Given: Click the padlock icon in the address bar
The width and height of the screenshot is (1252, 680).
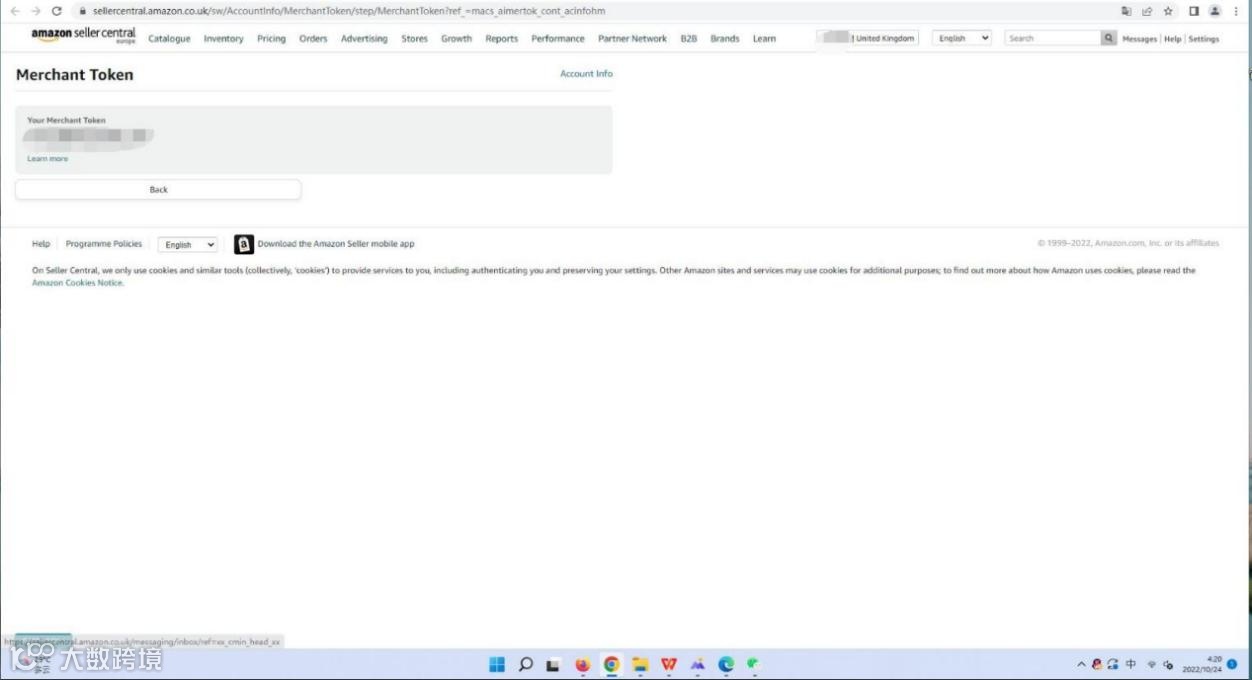Looking at the screenshot, I should pyautogui.click(x=84, y=11).
